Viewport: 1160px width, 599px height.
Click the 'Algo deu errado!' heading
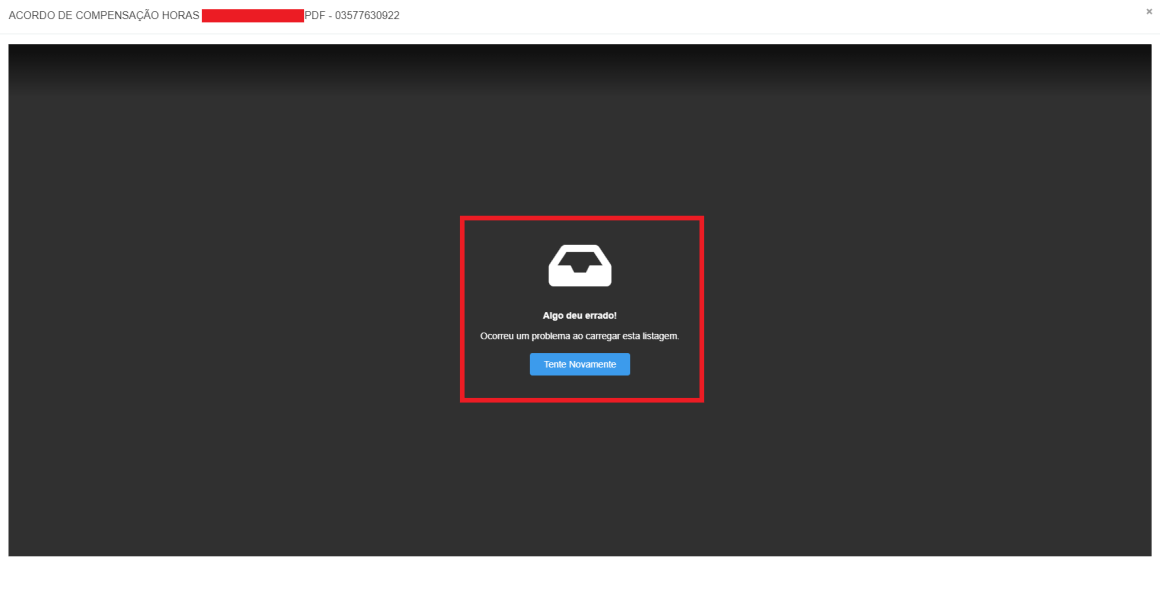(x=579, y=315)
